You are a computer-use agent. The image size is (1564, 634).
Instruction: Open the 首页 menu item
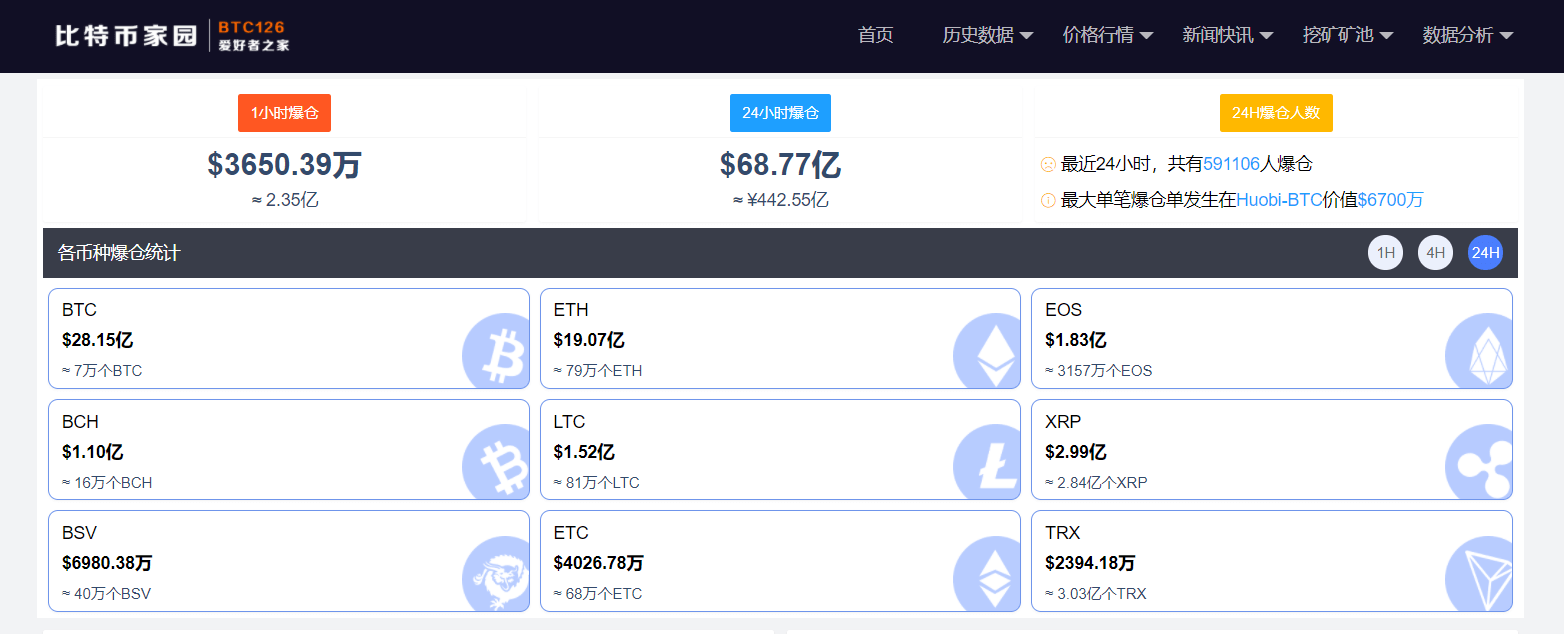pyautogui.click(x=875, y=34)
